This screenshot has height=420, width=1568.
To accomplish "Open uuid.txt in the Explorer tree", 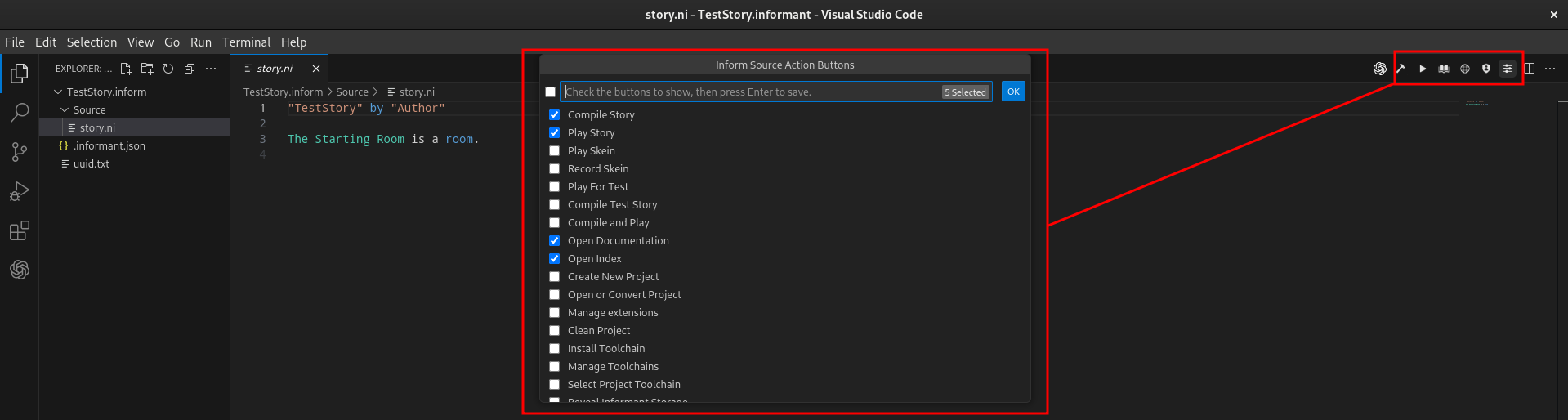I will tap(135, 164).
